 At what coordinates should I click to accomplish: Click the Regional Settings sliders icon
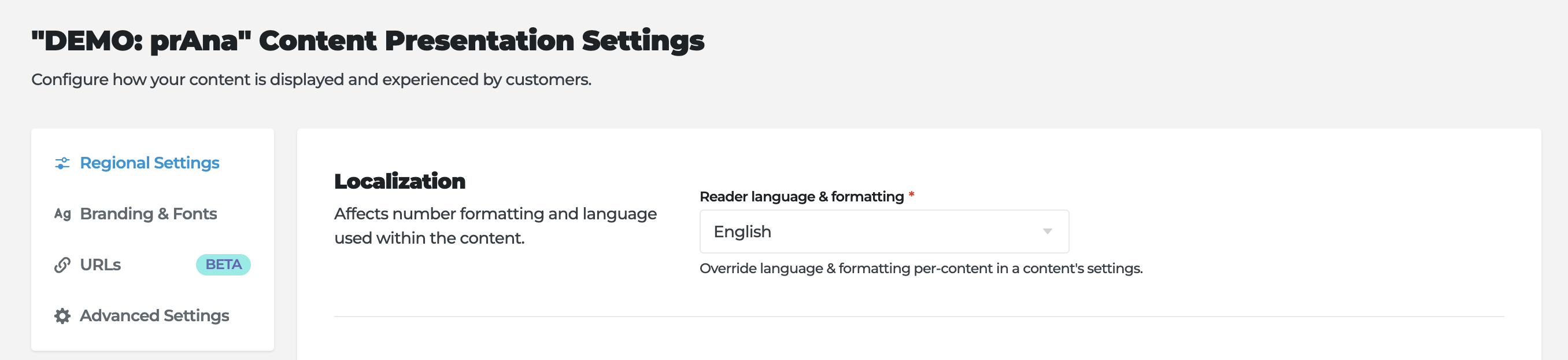62,163
